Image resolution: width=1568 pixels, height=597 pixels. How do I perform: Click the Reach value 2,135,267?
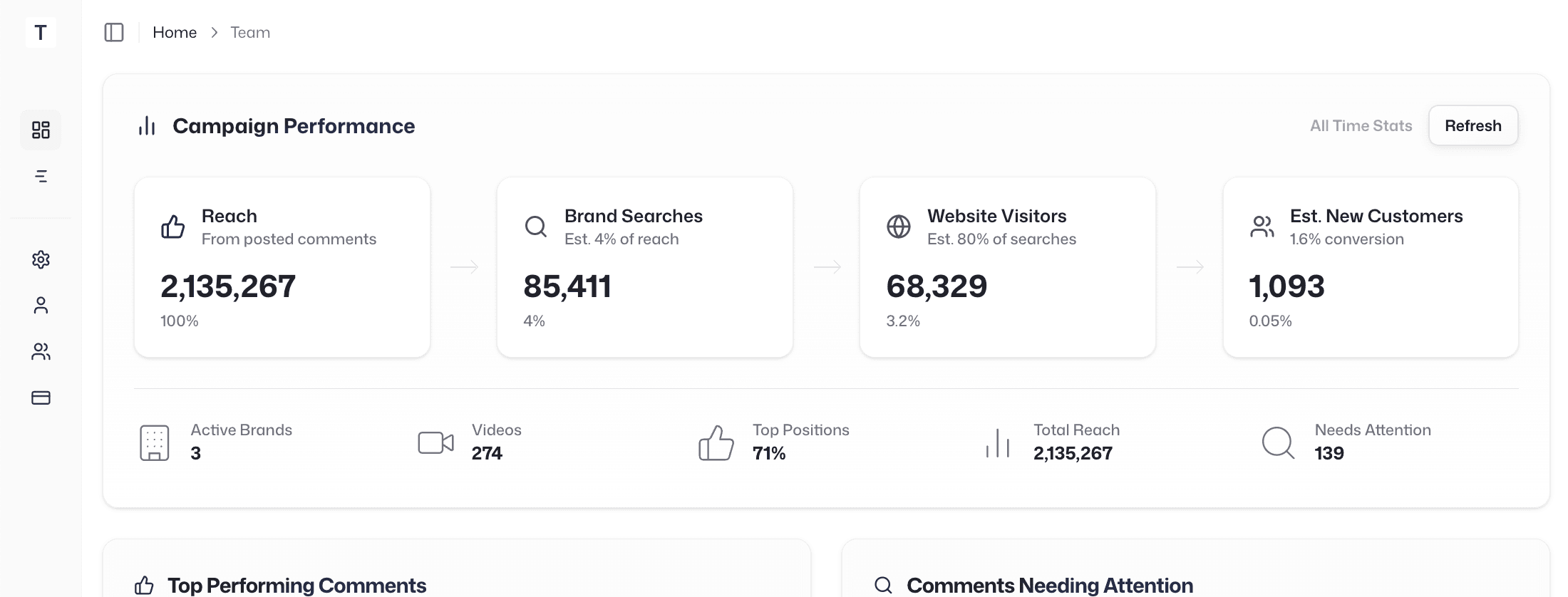click(228, 286)
